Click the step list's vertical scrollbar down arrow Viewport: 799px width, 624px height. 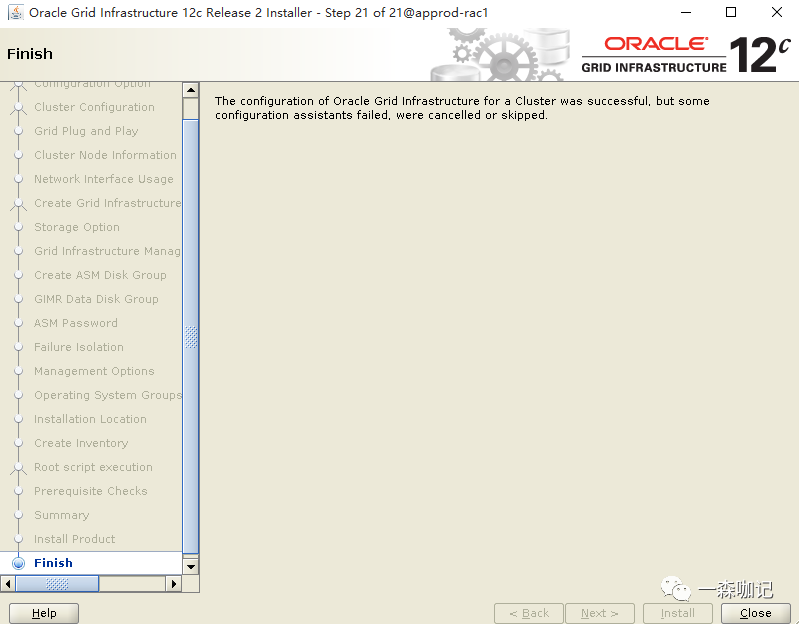tap(191, 566)
